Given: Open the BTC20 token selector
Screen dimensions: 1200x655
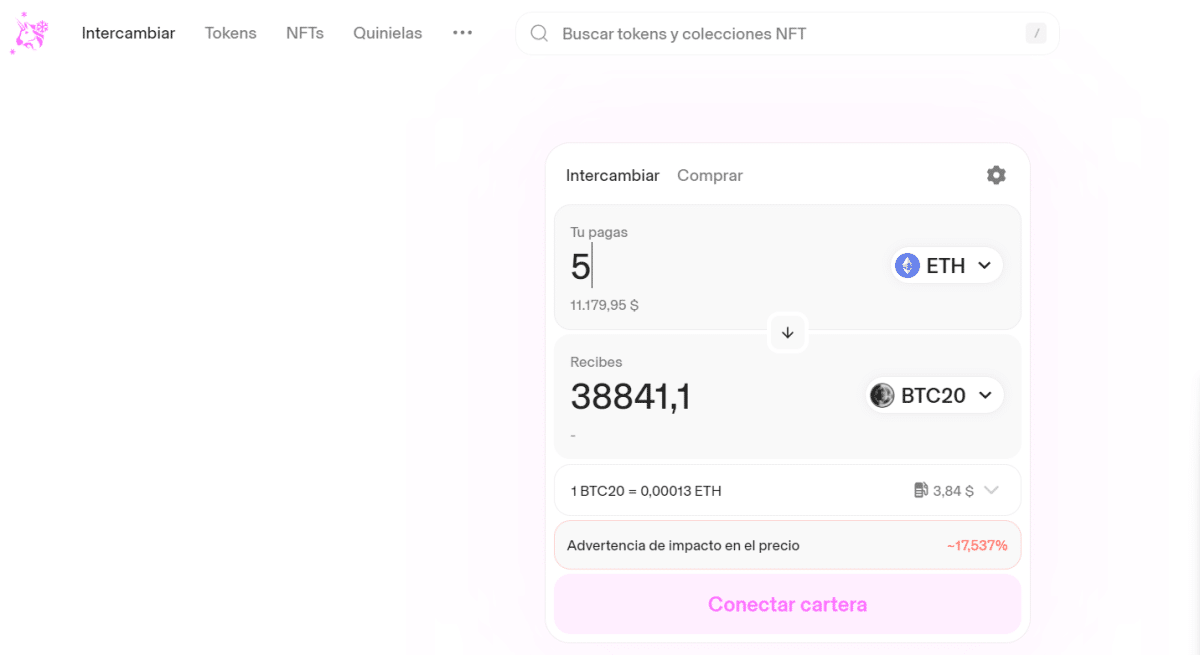Looking at the screenshot, I should tap(933, 395).
